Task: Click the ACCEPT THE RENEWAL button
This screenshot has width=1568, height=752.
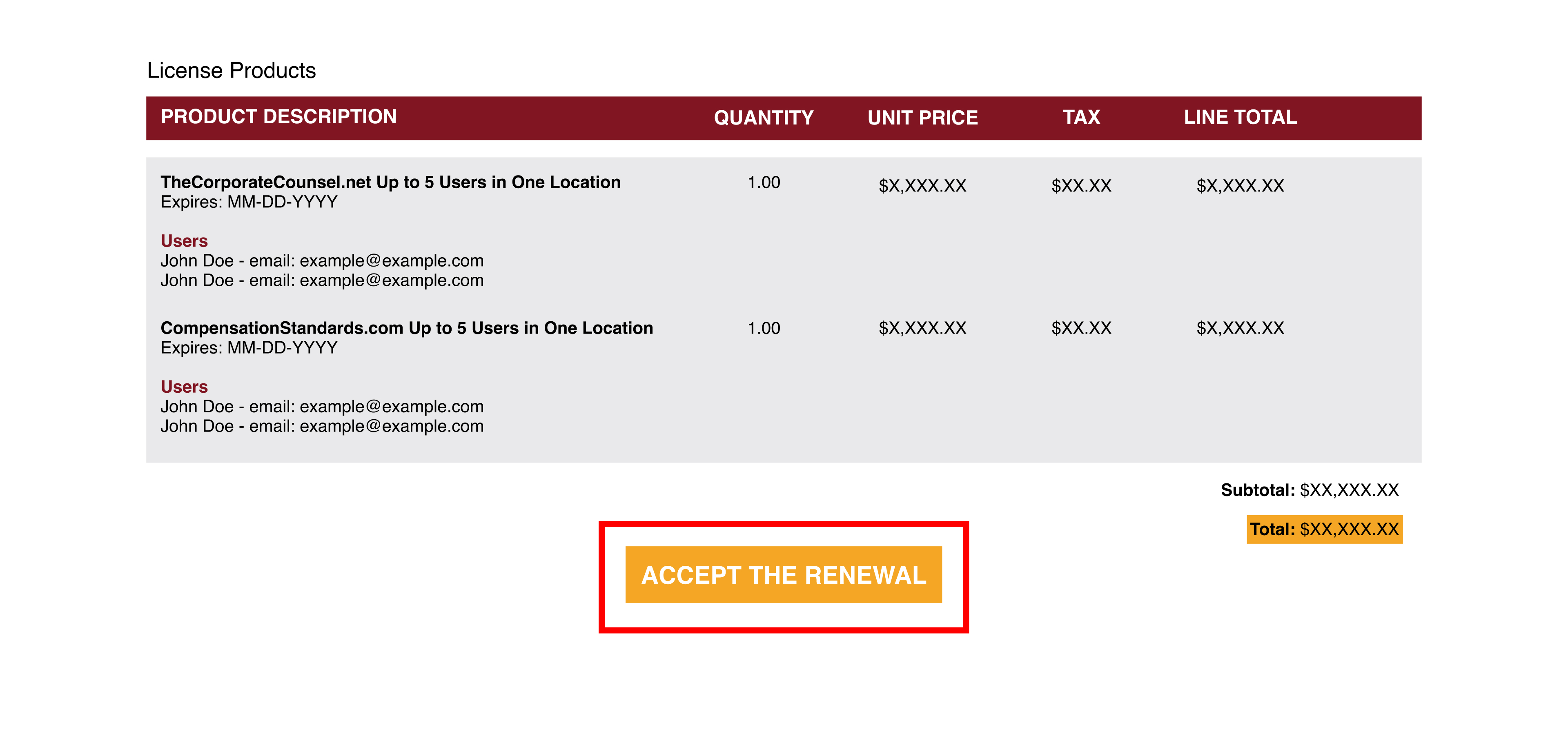Action: [784, 574]
